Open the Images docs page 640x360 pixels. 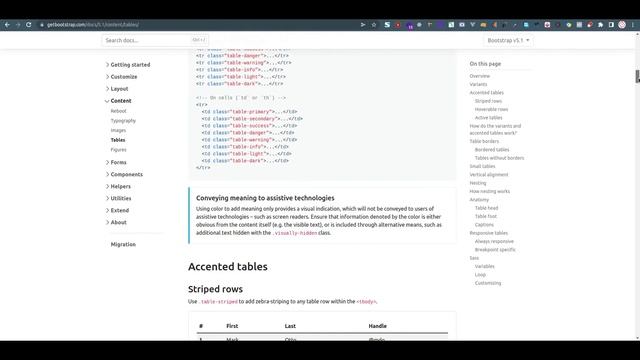(118, 130)
